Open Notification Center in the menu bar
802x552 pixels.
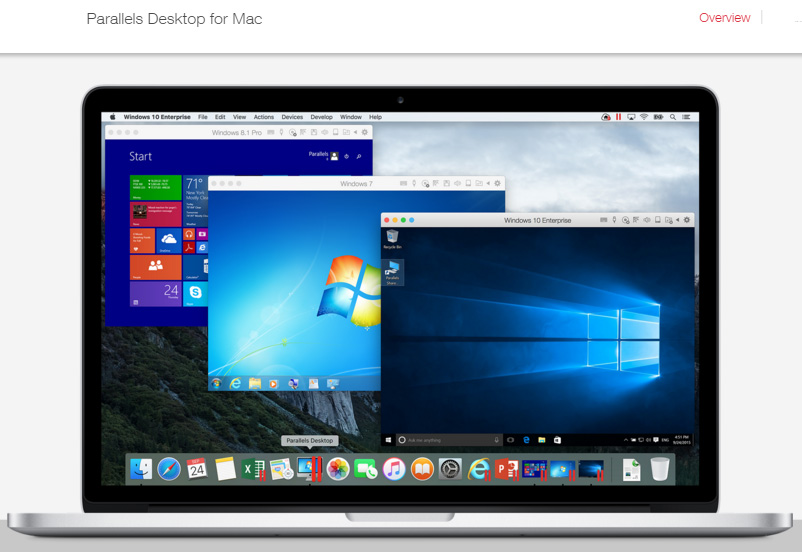tap(686, 117)
